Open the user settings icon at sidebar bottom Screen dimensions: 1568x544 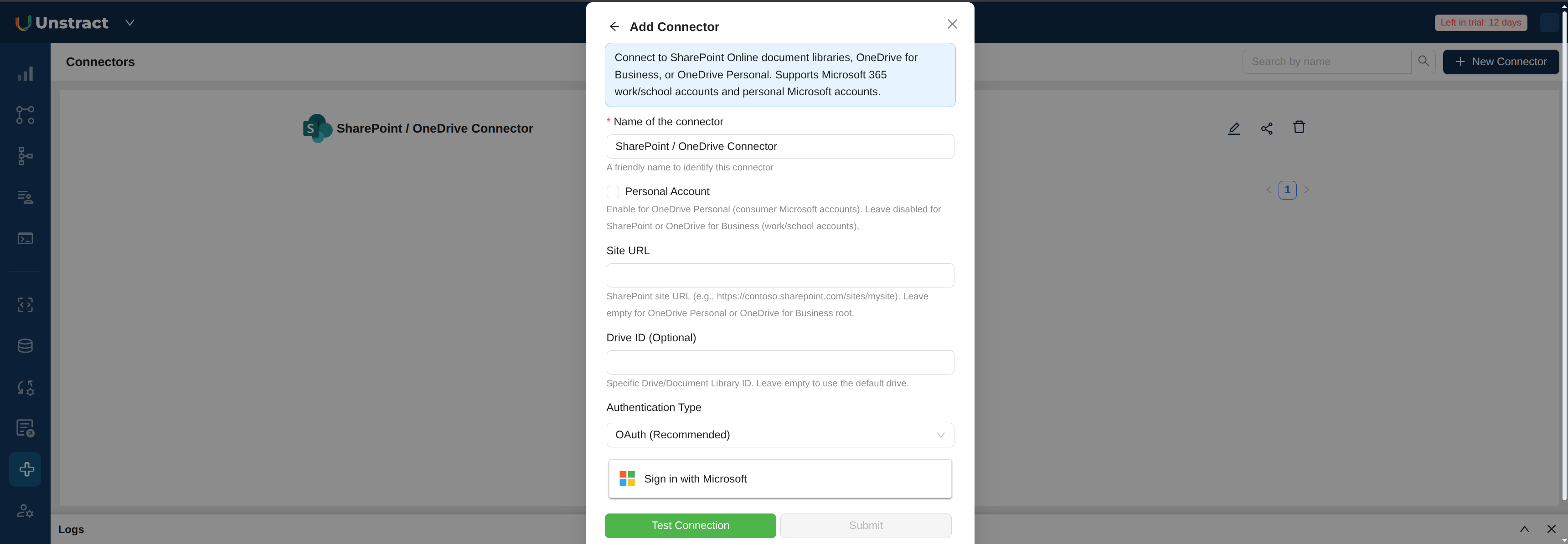click(25, 511)
